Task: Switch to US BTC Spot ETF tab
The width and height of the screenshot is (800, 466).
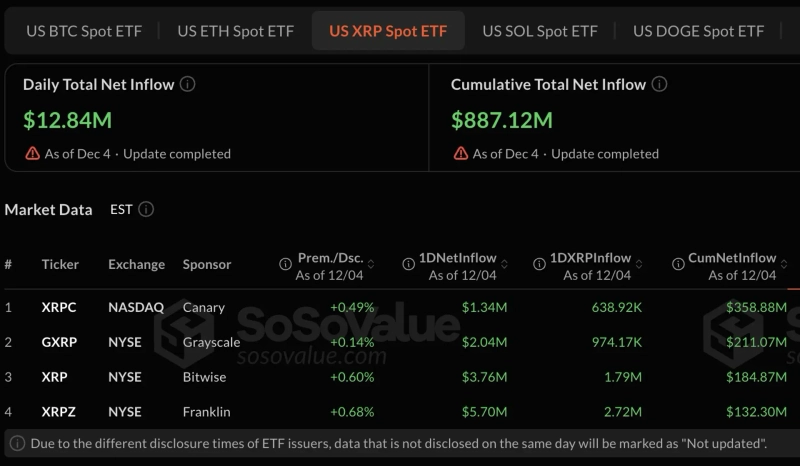Action: 84,31
